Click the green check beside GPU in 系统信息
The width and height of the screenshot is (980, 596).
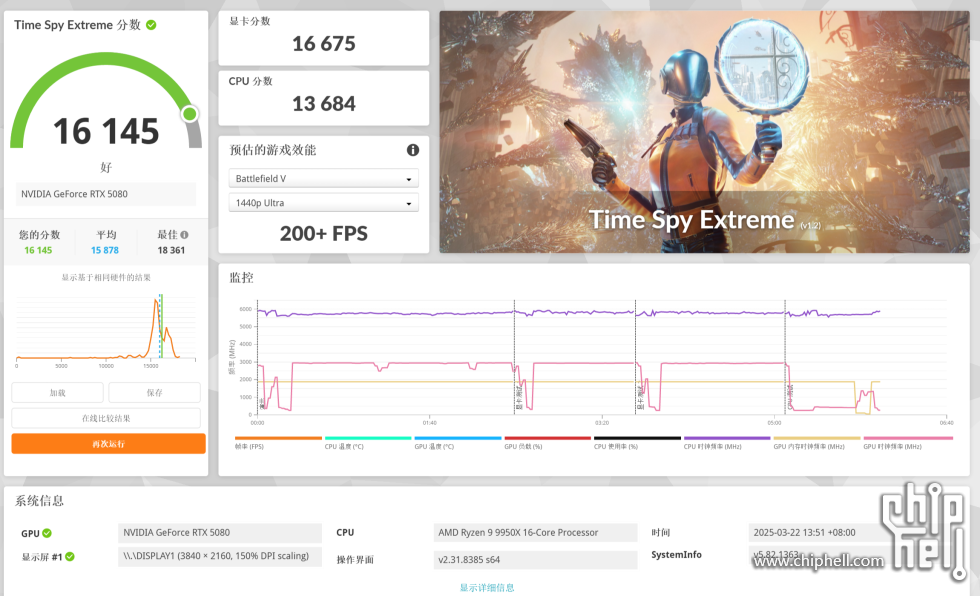47,533
